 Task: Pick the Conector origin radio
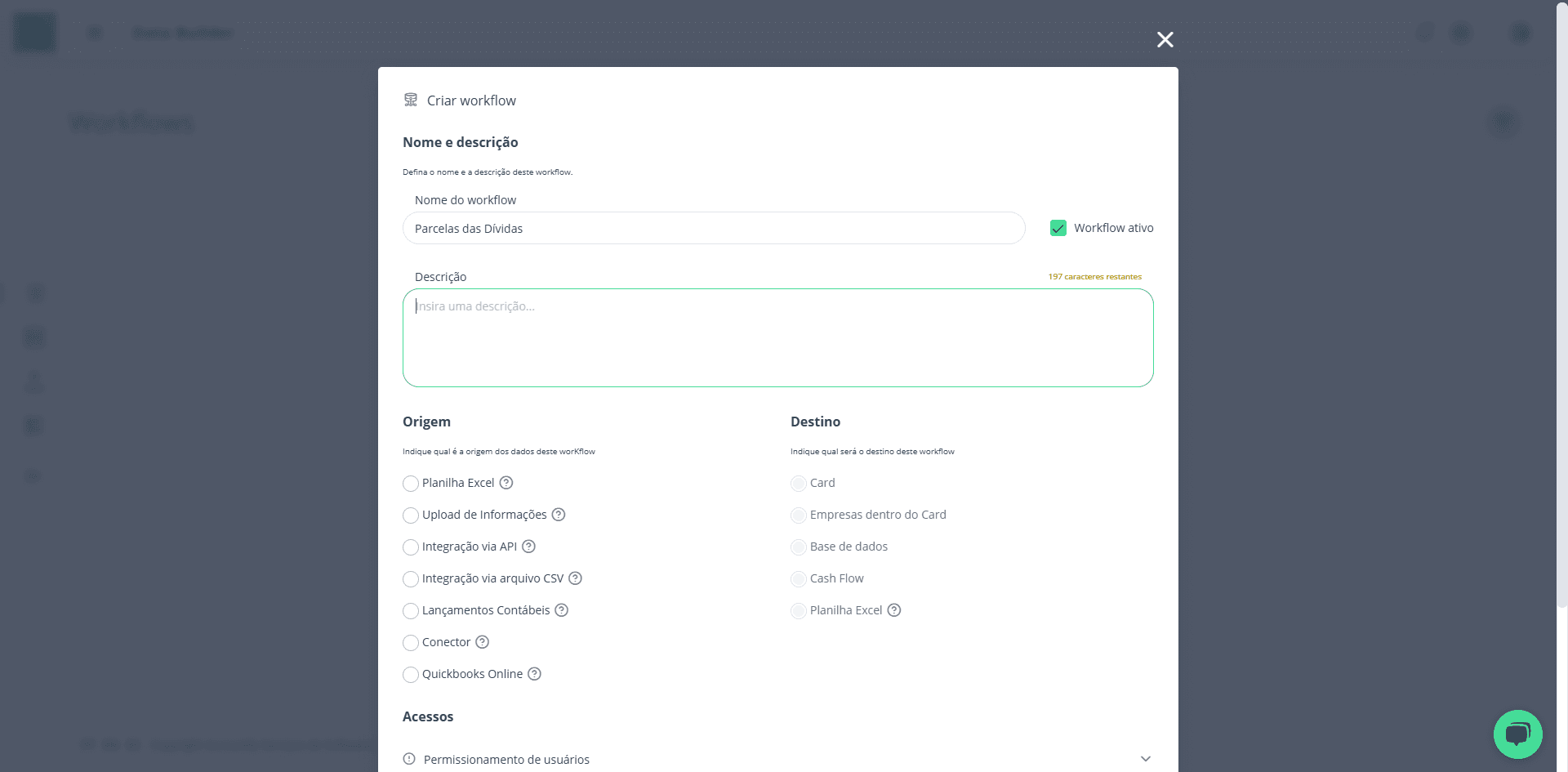(x=411, y=643)
